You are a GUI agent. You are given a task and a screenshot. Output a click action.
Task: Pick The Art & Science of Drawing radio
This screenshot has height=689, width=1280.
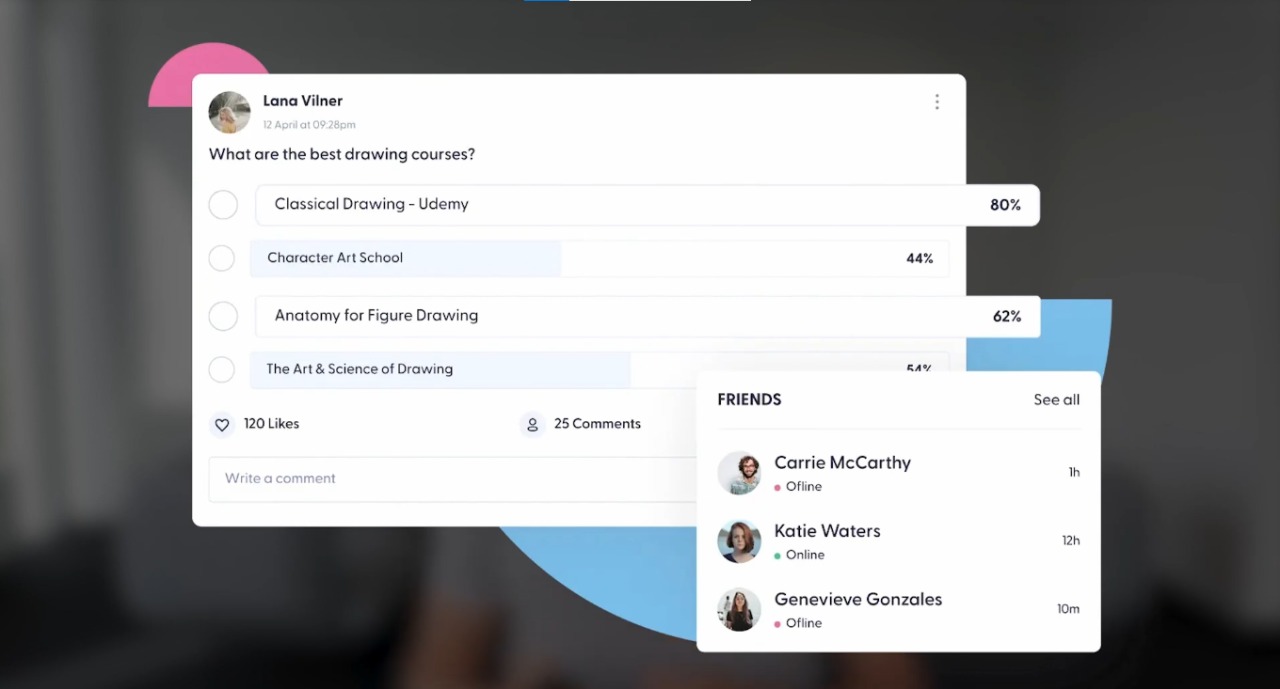tap(222, 369)
